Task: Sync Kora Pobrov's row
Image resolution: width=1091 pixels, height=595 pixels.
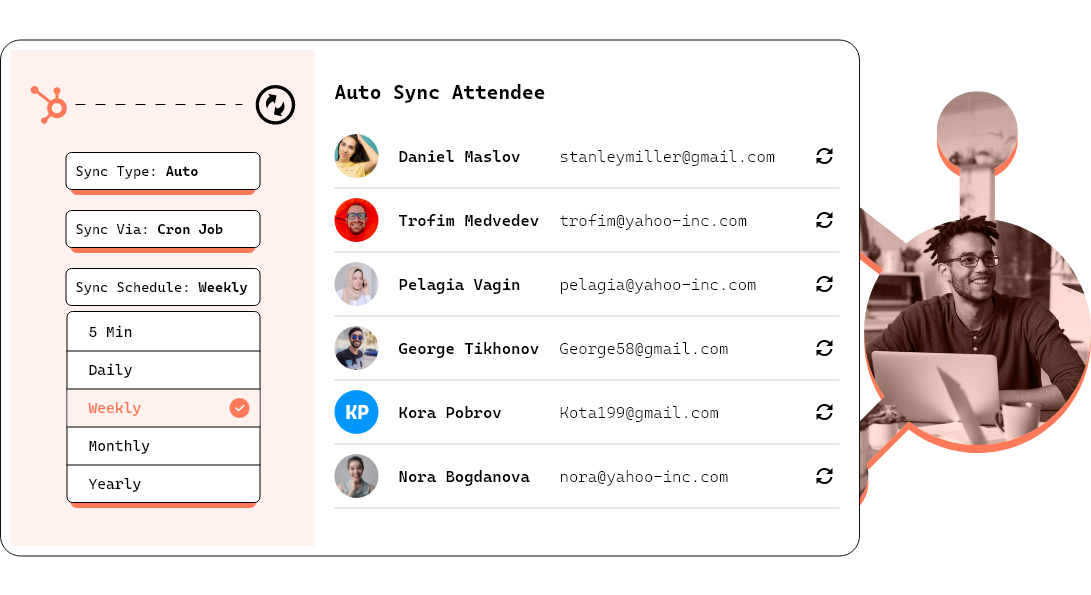Action: pos(824,412)
